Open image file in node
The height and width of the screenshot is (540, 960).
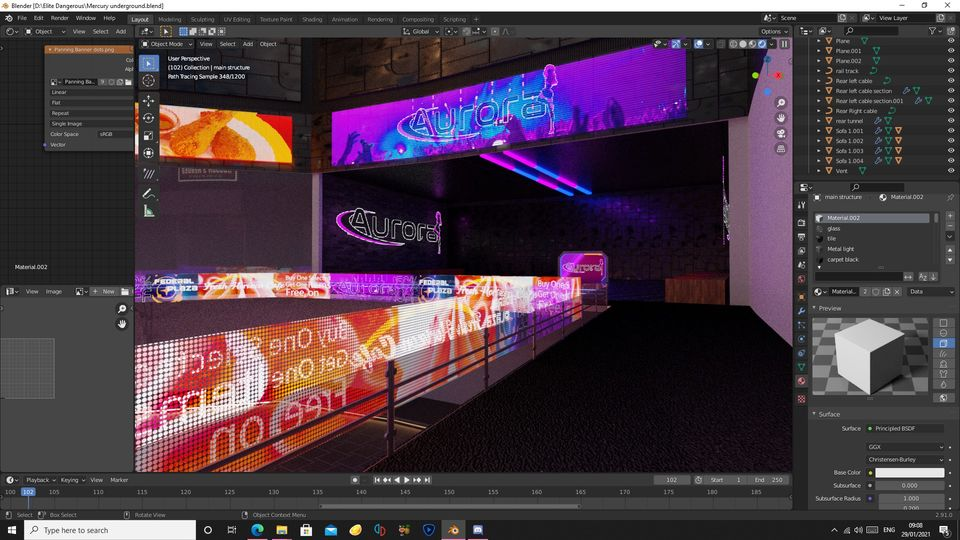pyautogui.click(x=128, y=82)
